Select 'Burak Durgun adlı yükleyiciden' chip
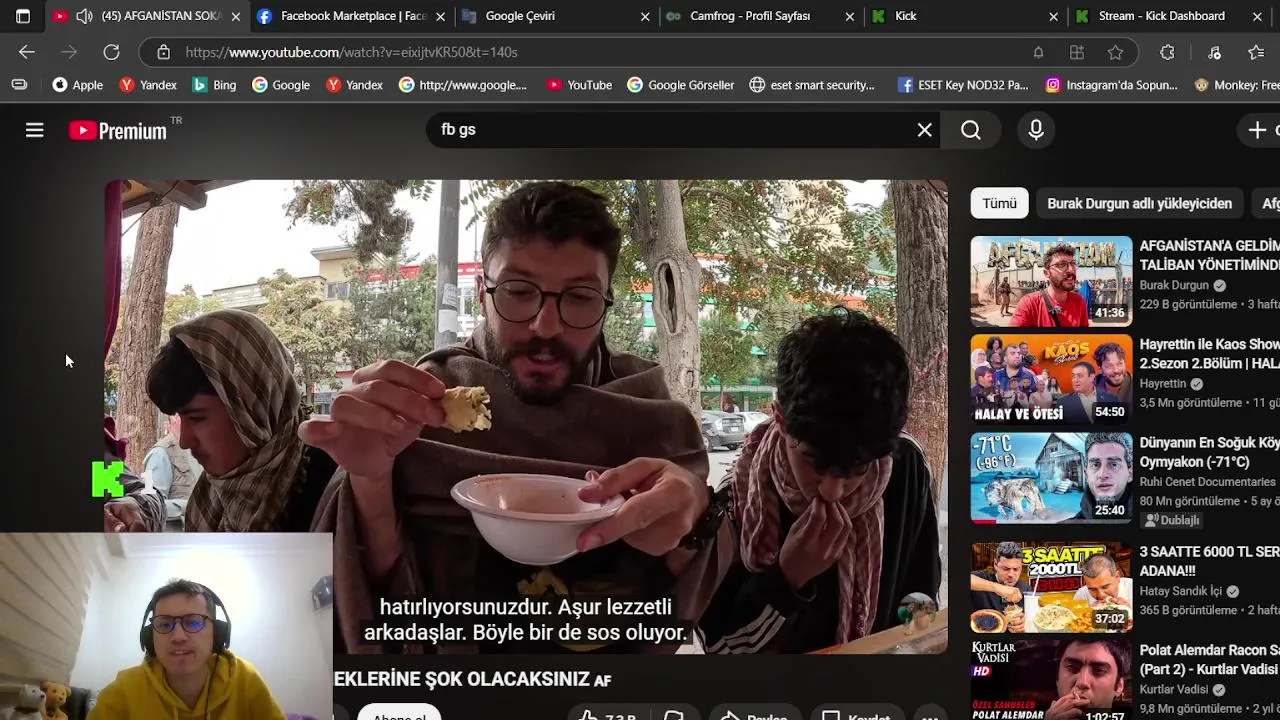 pyautogui.click(x=1139, y=203)
